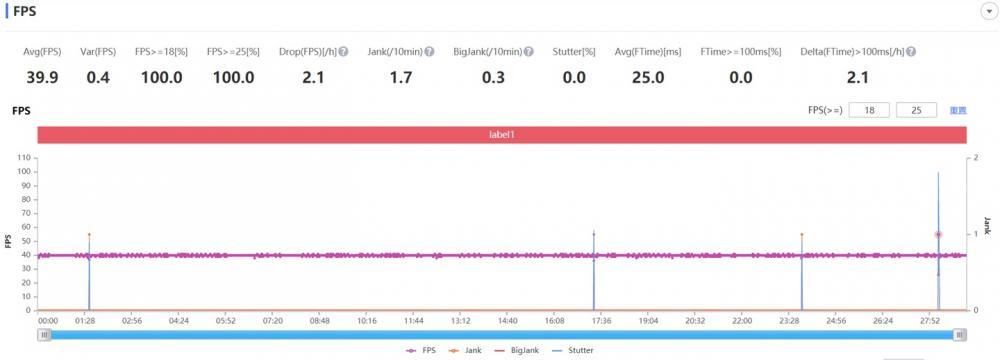Open help icon next to Drop(FPS)[/h]
The image size is (1000, 360).
tap(344, 52)
